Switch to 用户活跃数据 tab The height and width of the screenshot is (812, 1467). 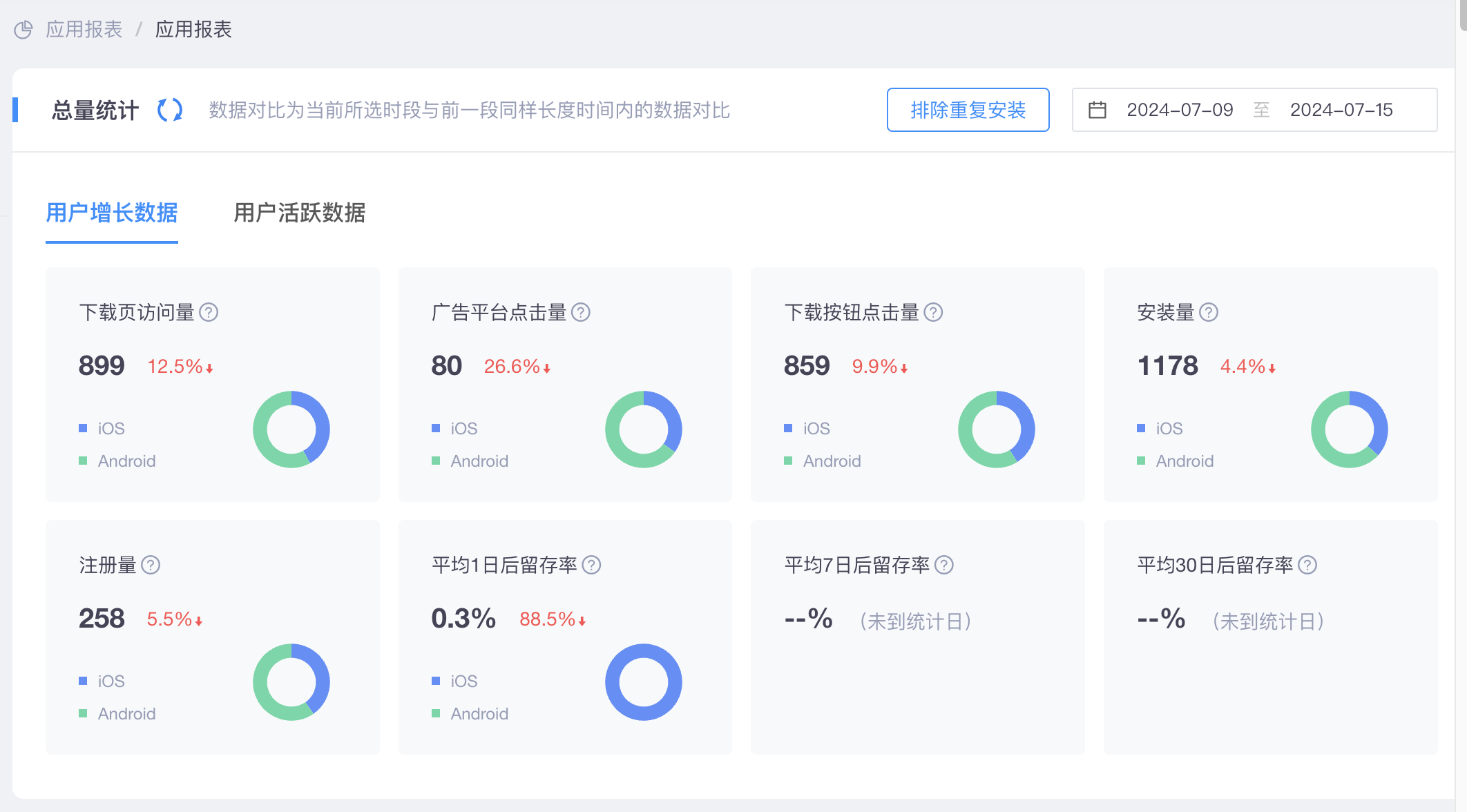pyautogui.click(x=299, y=213)
